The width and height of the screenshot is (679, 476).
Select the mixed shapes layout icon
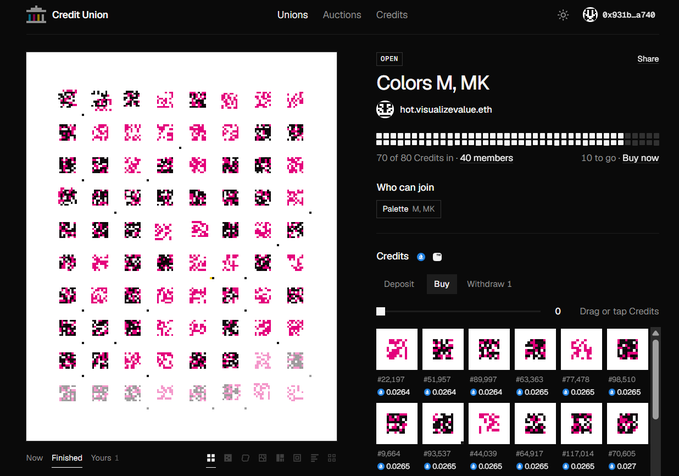point(332,458)
